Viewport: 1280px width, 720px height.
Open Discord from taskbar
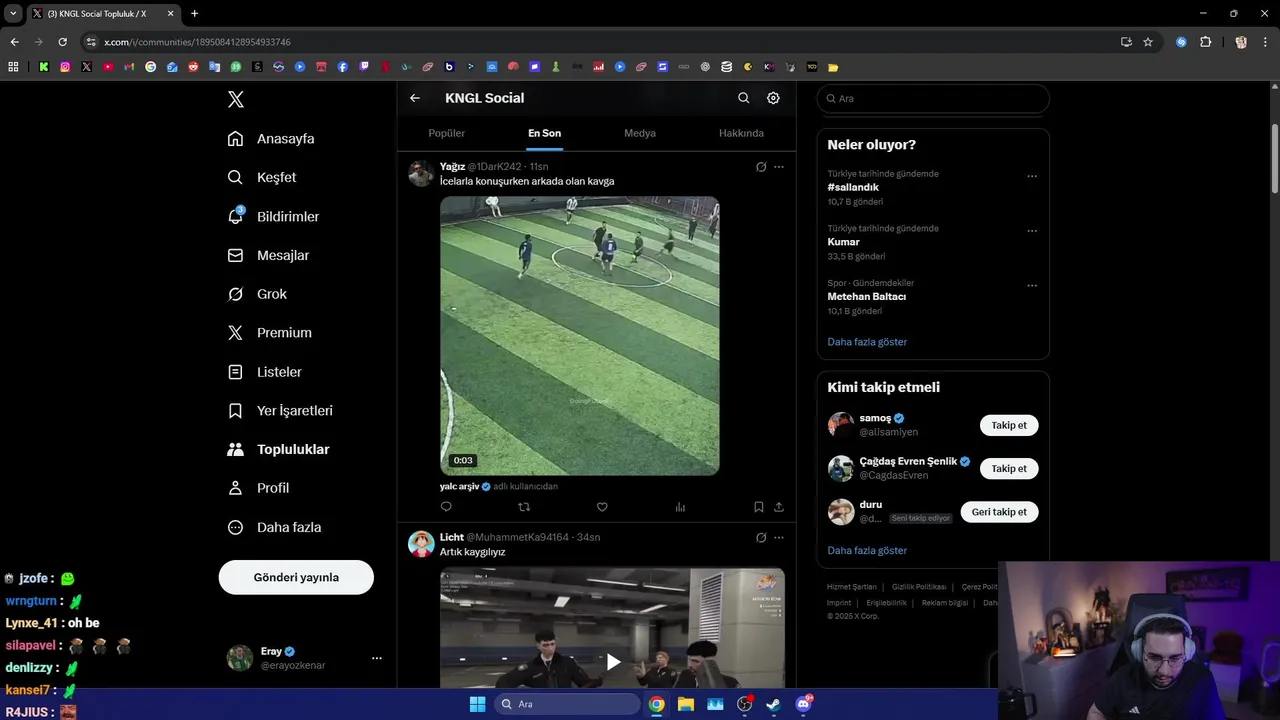point(803,704)
